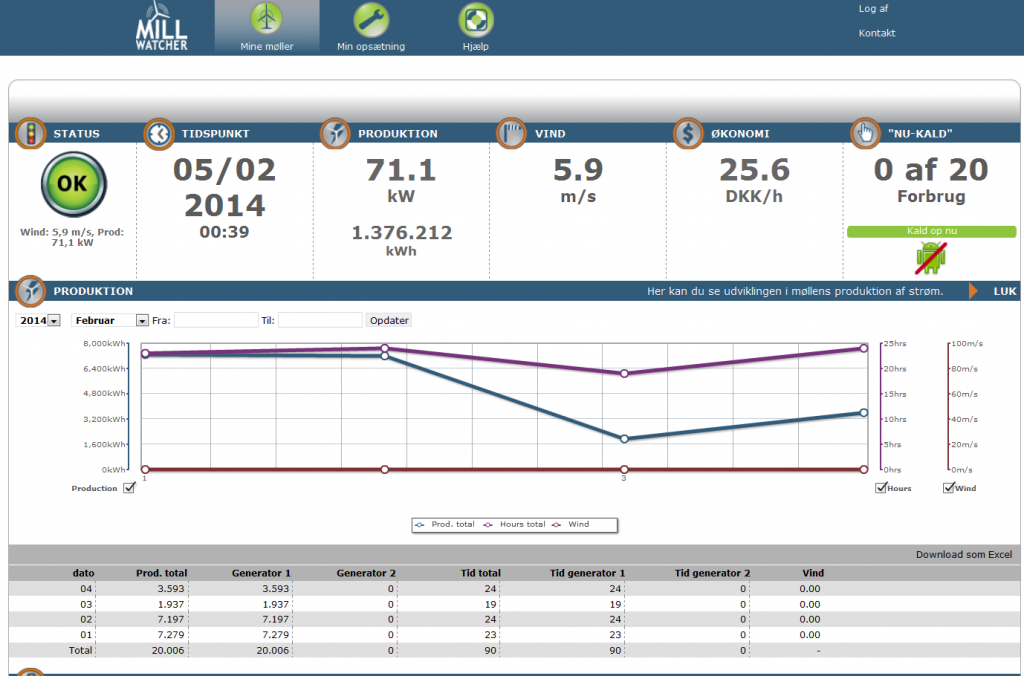1024x676 pixels.
Task: Click the Nu-kald hand pointer icon
Action: 865,133
